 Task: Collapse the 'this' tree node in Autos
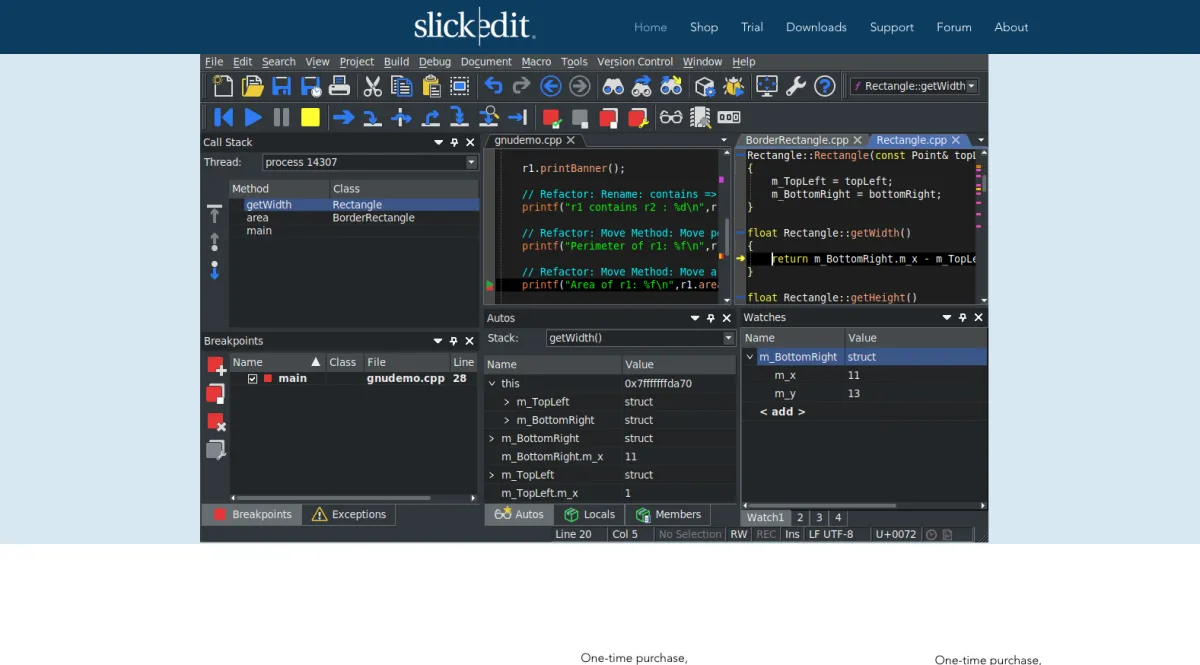491,383
